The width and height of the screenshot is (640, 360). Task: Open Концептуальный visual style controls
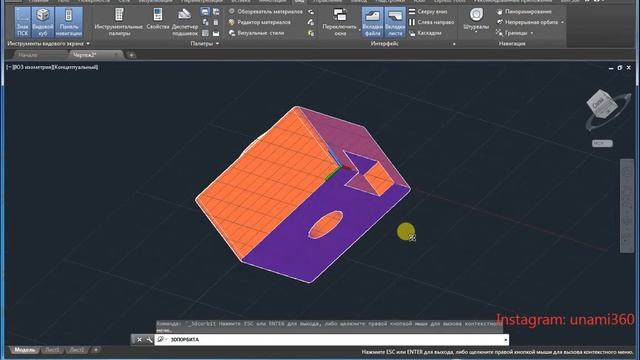75,67
